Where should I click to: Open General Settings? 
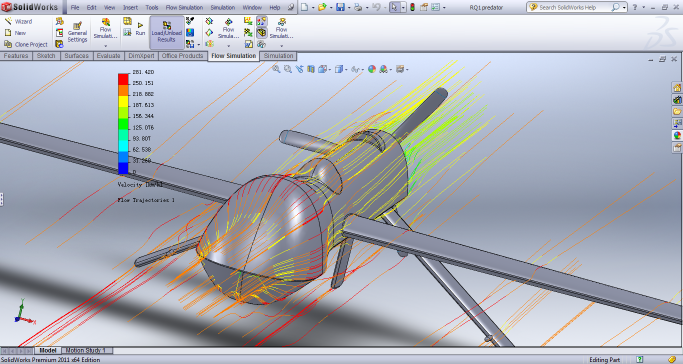[x=77, y=33]
